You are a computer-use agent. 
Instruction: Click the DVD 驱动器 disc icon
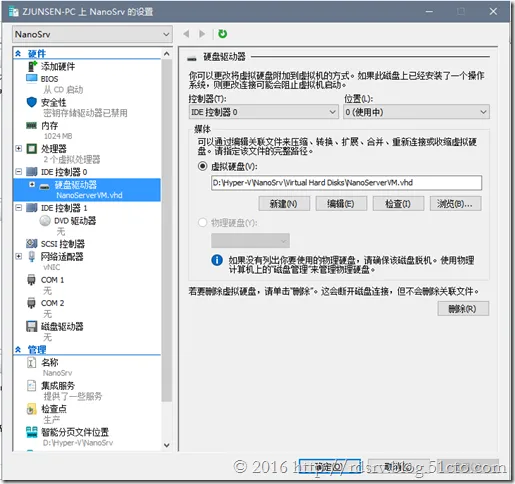[45, 221]
